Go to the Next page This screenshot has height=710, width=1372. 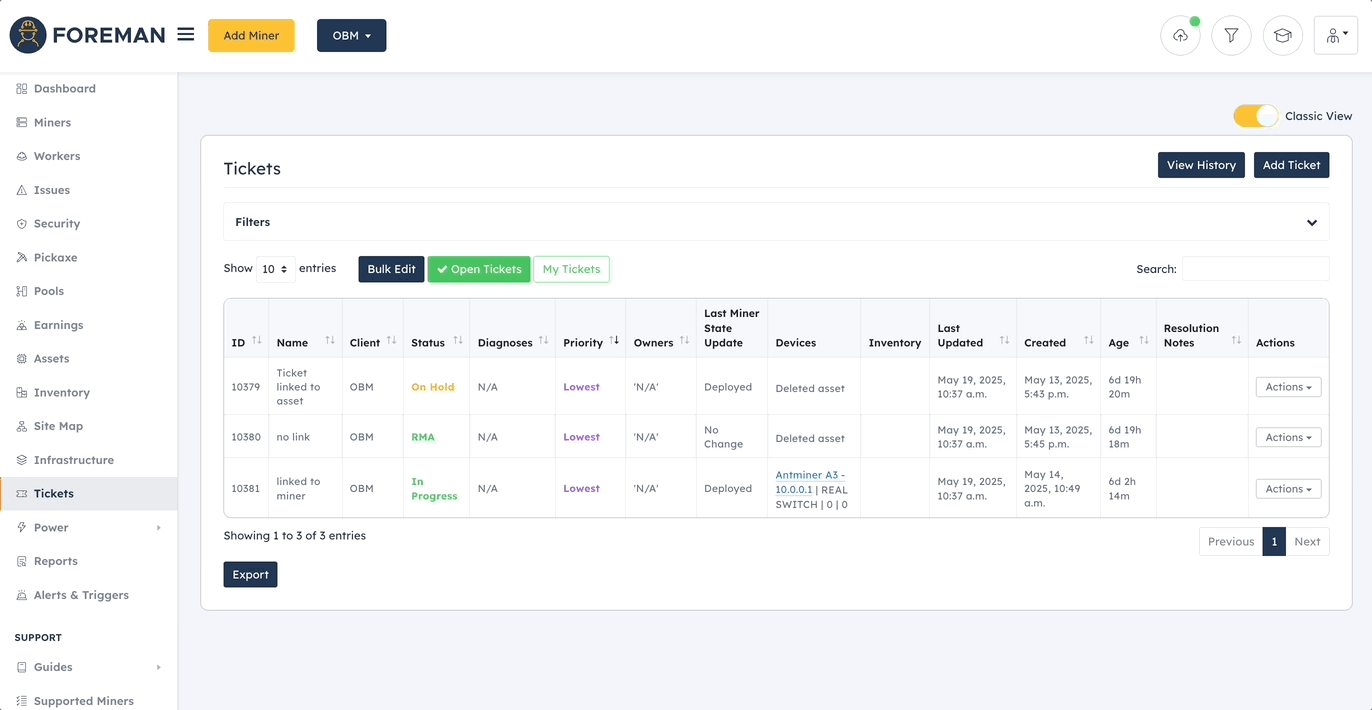coord(1307,542)
